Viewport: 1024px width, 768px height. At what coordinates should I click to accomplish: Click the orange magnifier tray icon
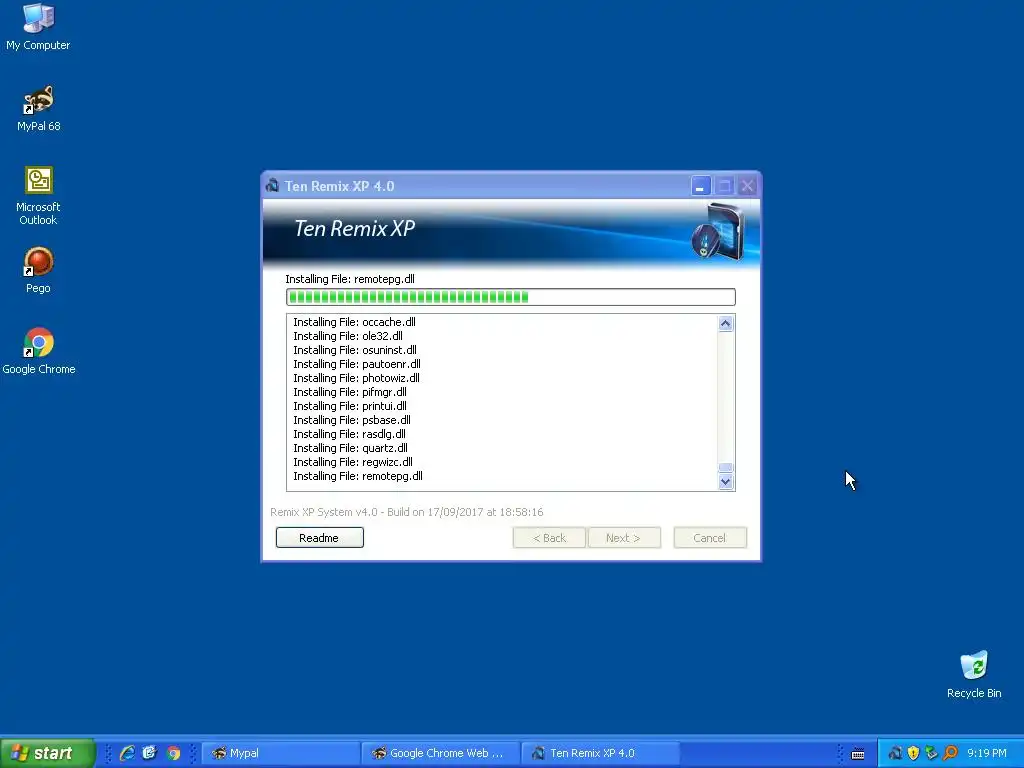point(950,753)
